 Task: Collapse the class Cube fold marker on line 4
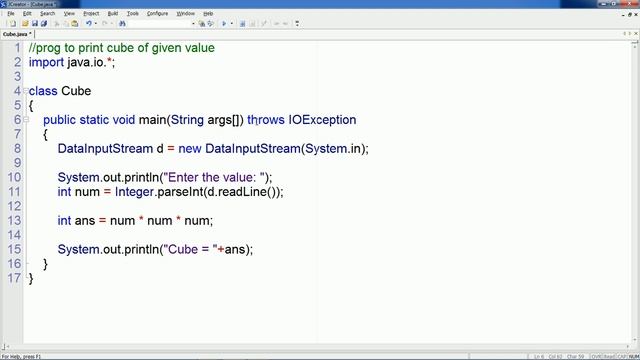26,91
